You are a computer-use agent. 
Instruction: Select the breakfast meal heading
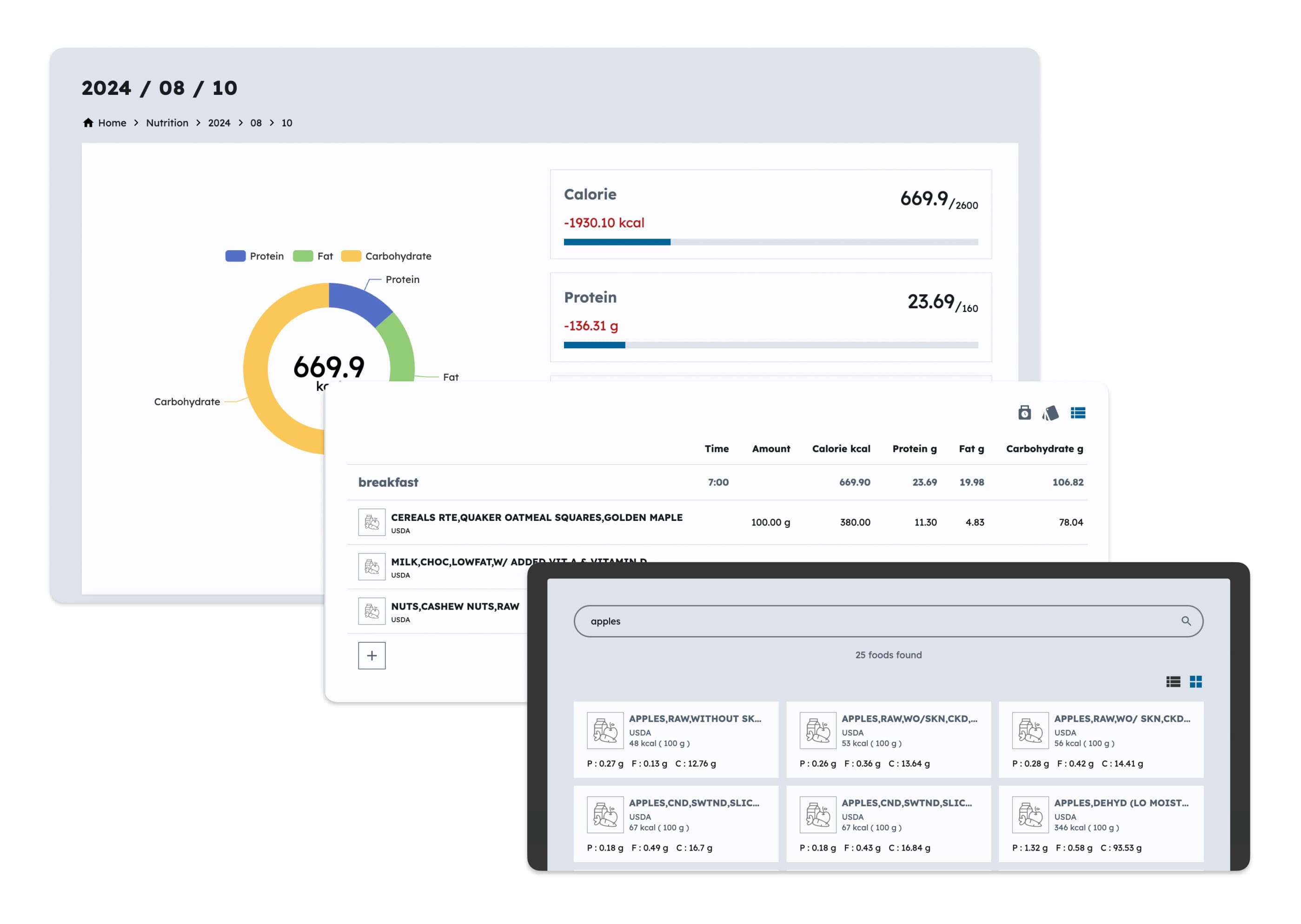(388, 482)
